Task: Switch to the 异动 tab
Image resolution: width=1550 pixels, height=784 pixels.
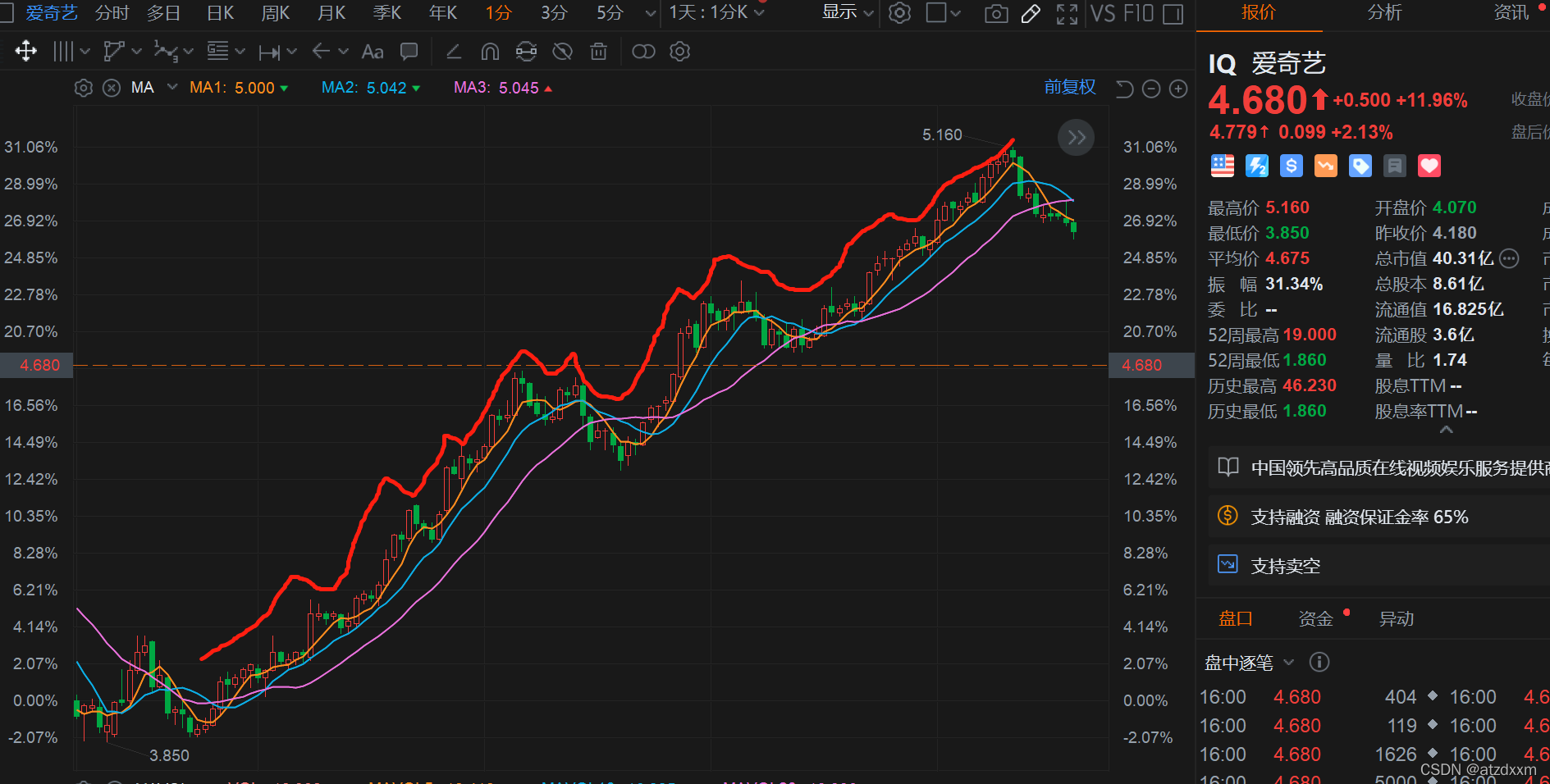Action: click(x=1397, y=619)
